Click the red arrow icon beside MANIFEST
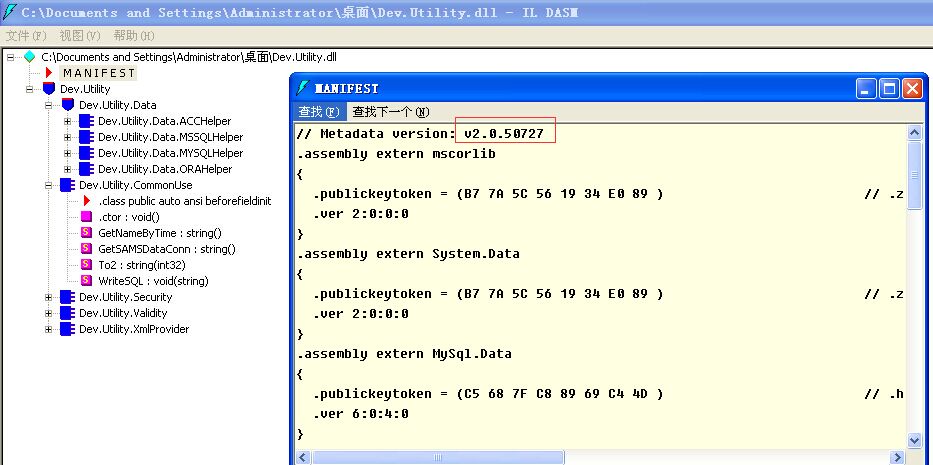This screenshot has width=933, height=465. [49, 73]
